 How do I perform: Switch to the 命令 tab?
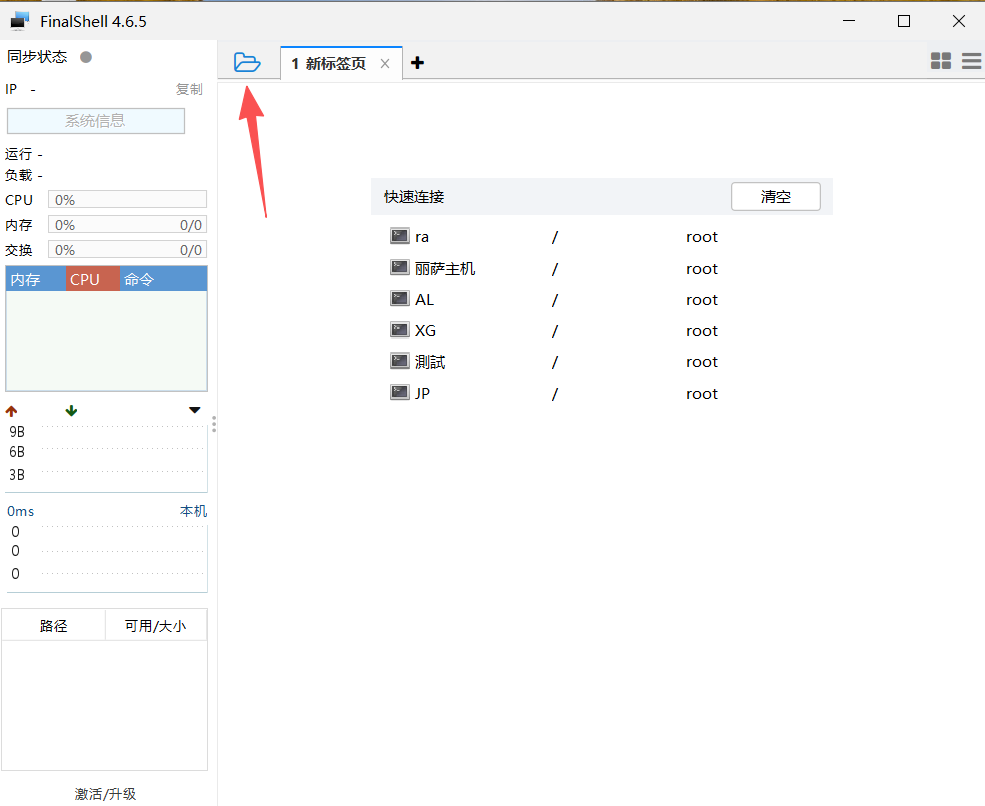point(138,278)
